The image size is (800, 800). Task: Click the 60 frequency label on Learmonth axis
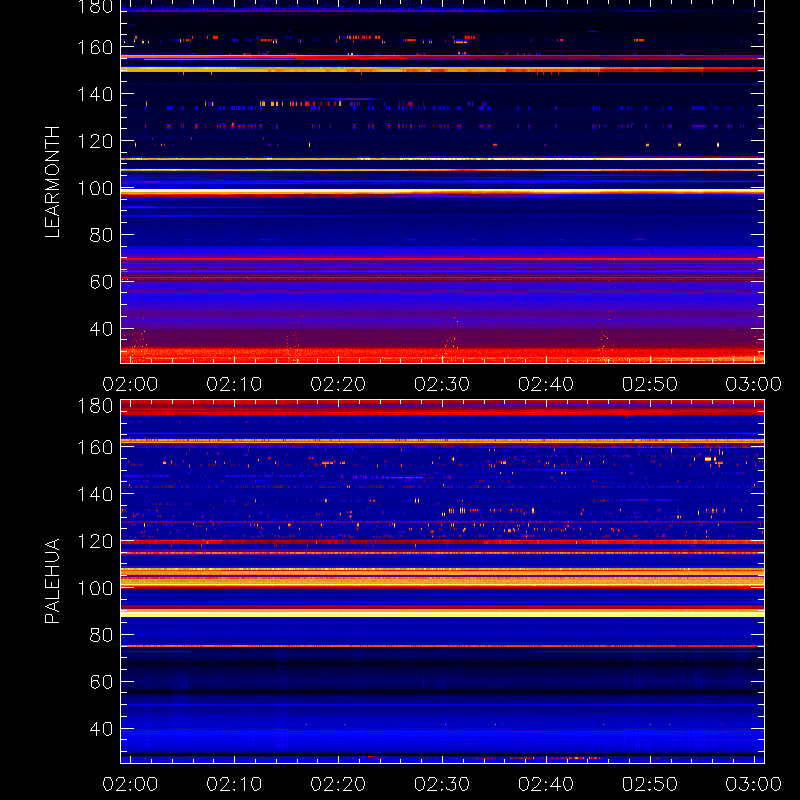click(x=101, y=282)
